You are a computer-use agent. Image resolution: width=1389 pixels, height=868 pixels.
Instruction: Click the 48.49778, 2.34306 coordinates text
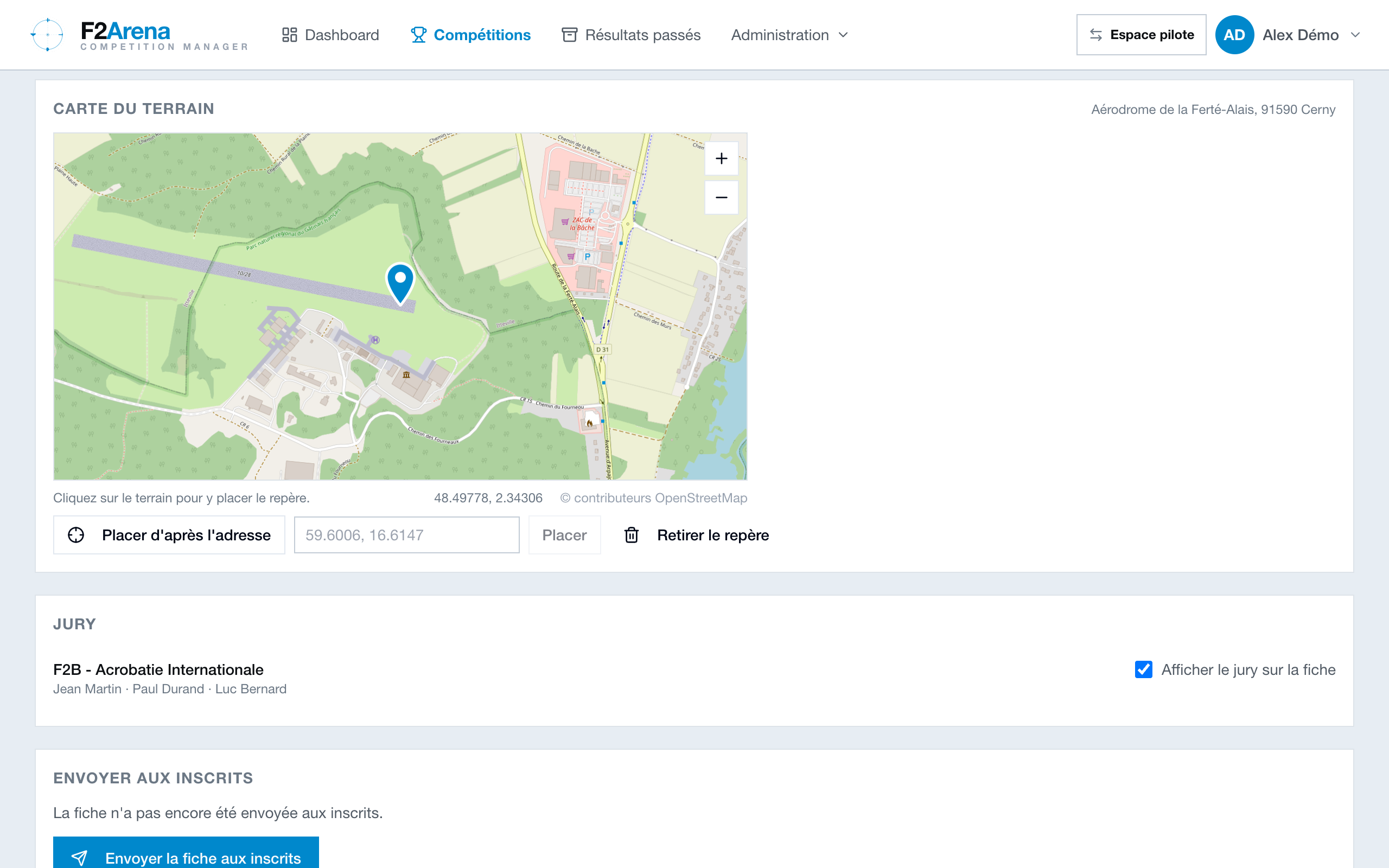pyautogui.click(x=488, y=497)
